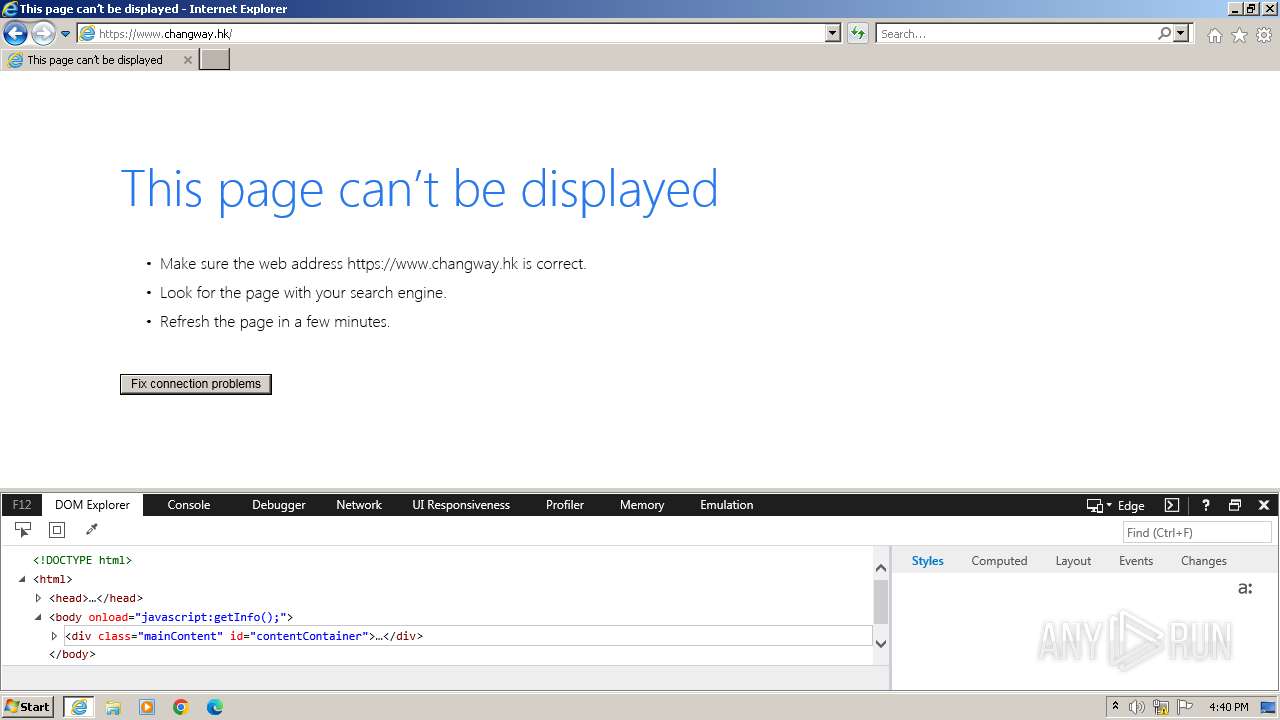Open File Explorer from the taskbar
The width and height of the screenshot is (1280, 720).
(x=113, y=707)
